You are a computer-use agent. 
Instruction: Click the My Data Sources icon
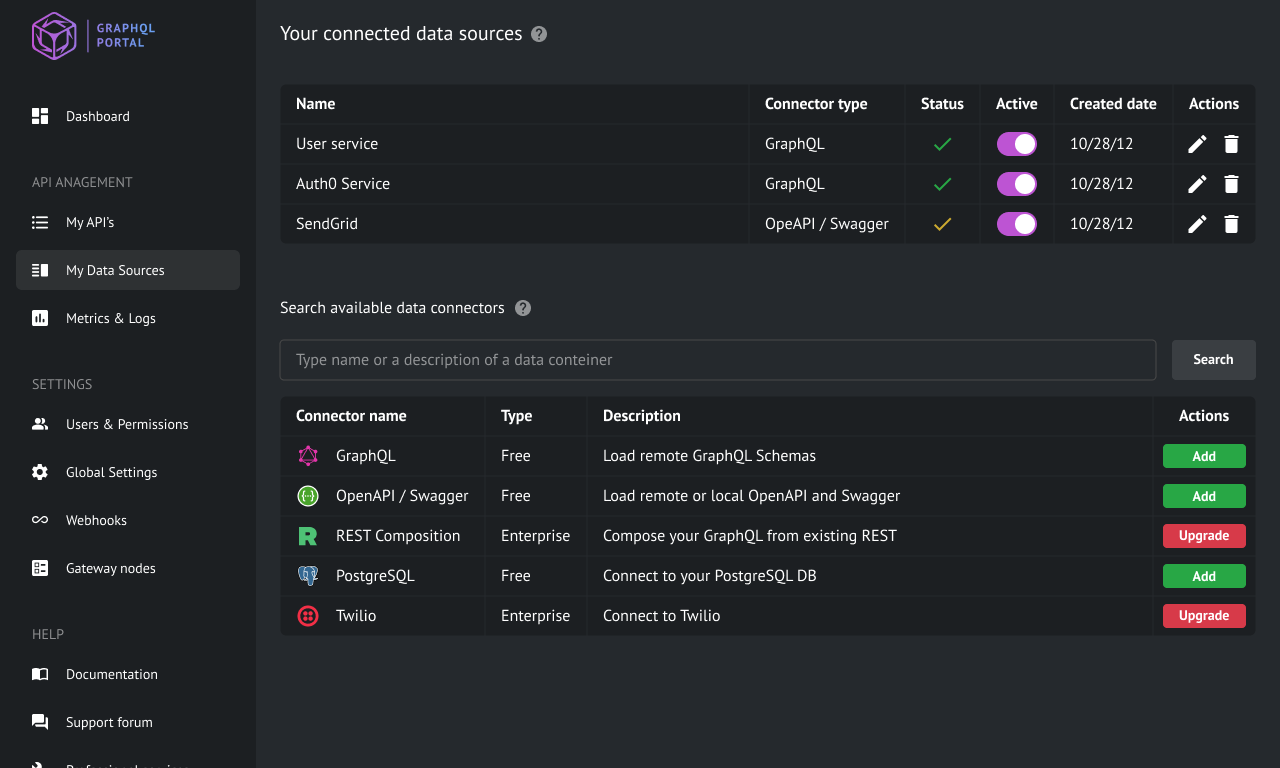[x=40, y=270]
